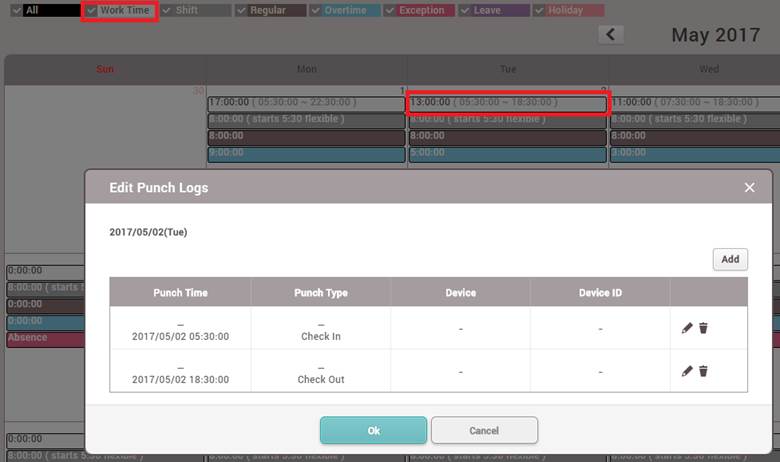Toggle the Work Time filter checkbox

pyautogui.click(x=92, y=11)
